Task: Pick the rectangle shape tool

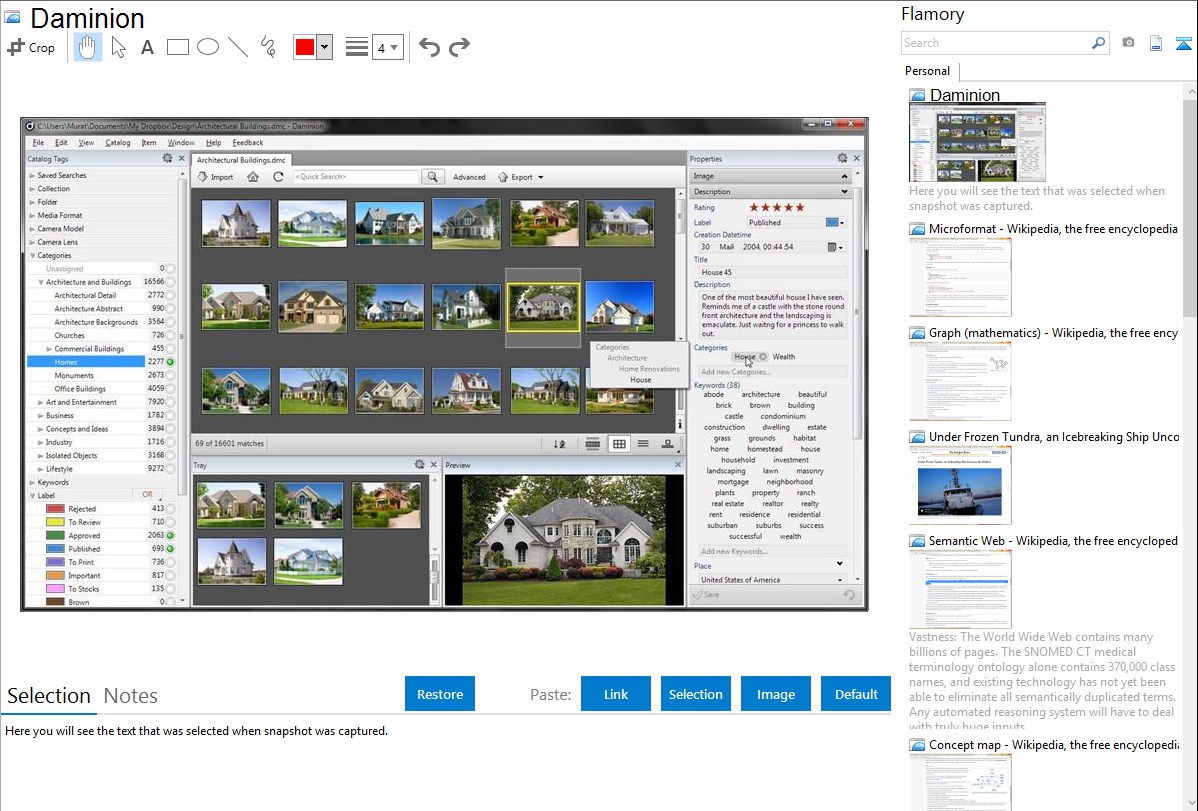Action: pos(178,47)
